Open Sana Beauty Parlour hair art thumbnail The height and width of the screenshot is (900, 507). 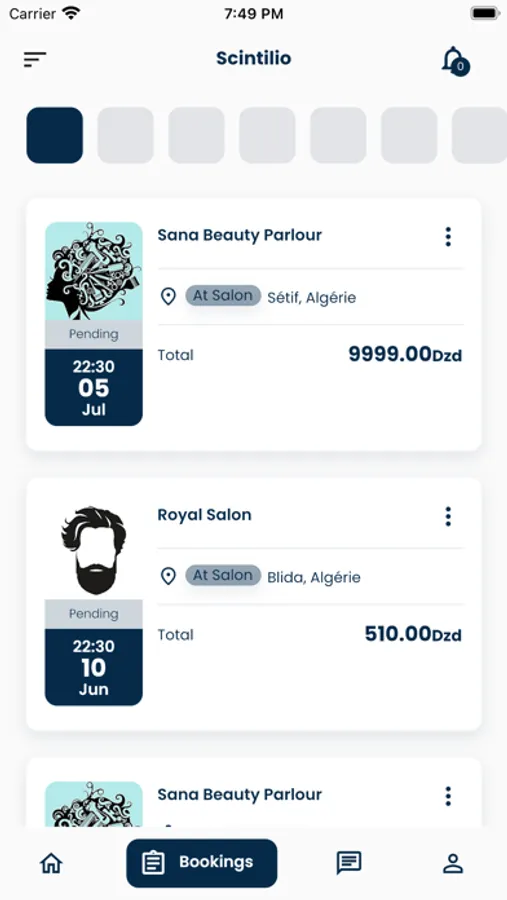coord(94,271)
